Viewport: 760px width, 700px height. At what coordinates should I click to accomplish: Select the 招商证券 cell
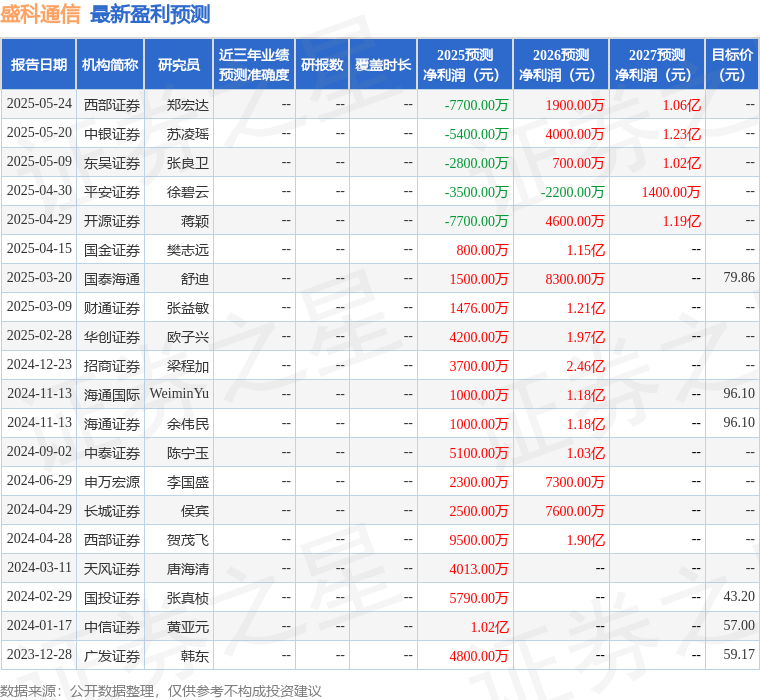tap(112, 366)
